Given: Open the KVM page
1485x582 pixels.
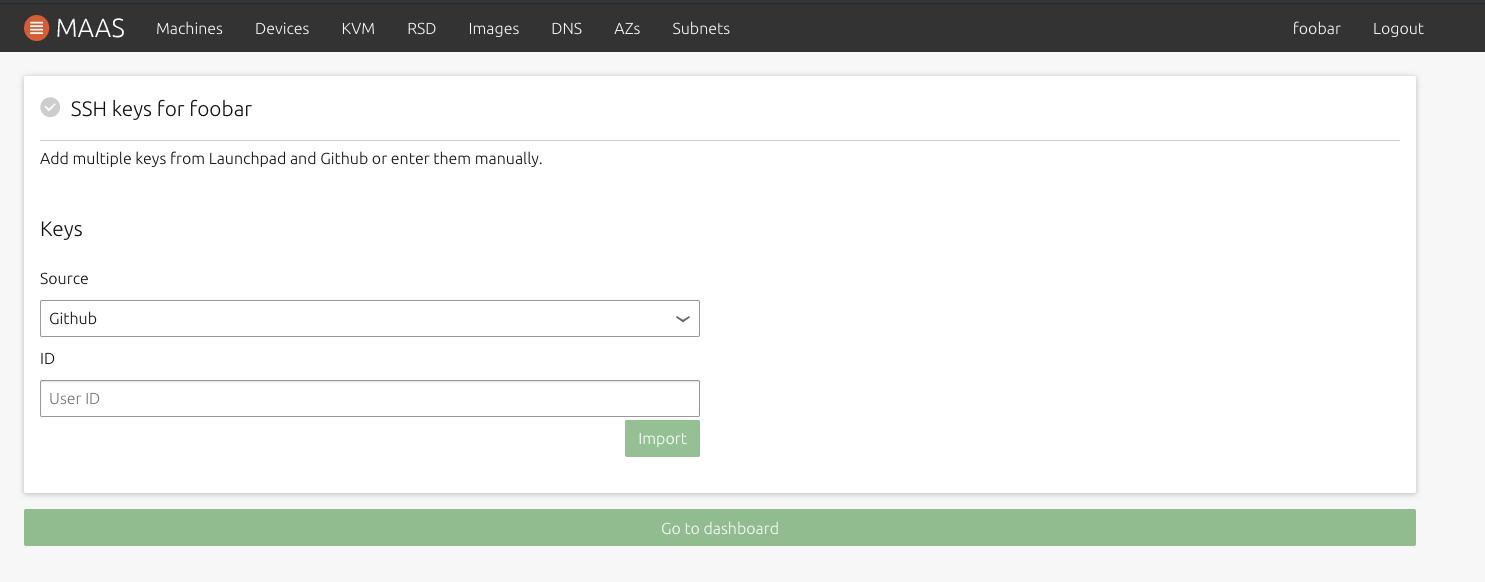Looking at the screenshot, I should point(357,28).
